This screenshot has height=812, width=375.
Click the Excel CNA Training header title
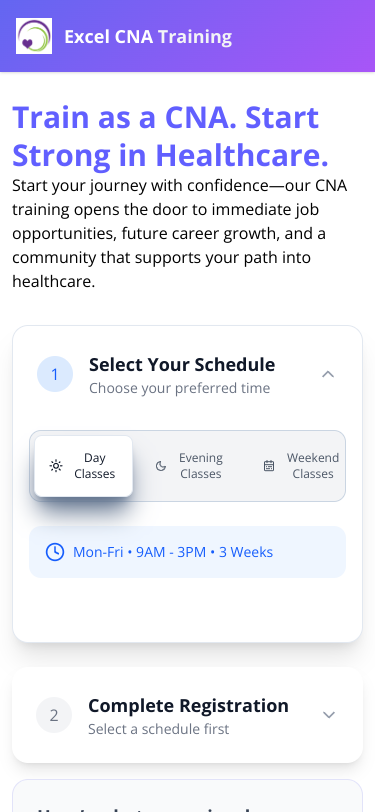[x=148, y=37]
